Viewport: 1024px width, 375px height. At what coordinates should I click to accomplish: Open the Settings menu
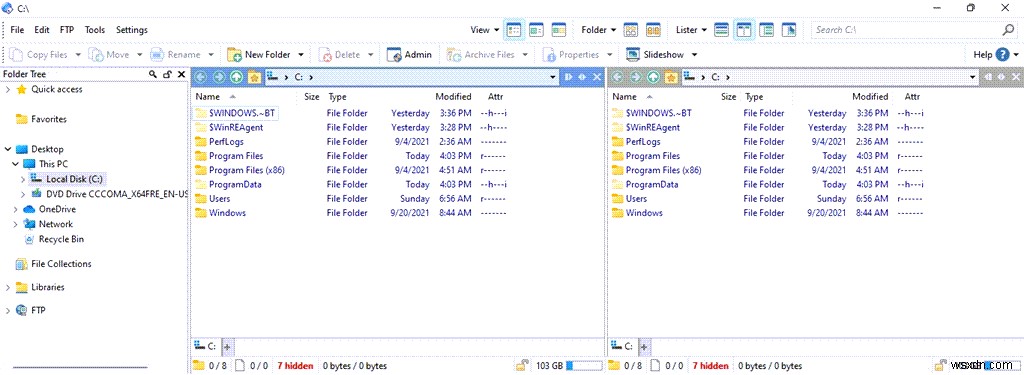[132, 29]
